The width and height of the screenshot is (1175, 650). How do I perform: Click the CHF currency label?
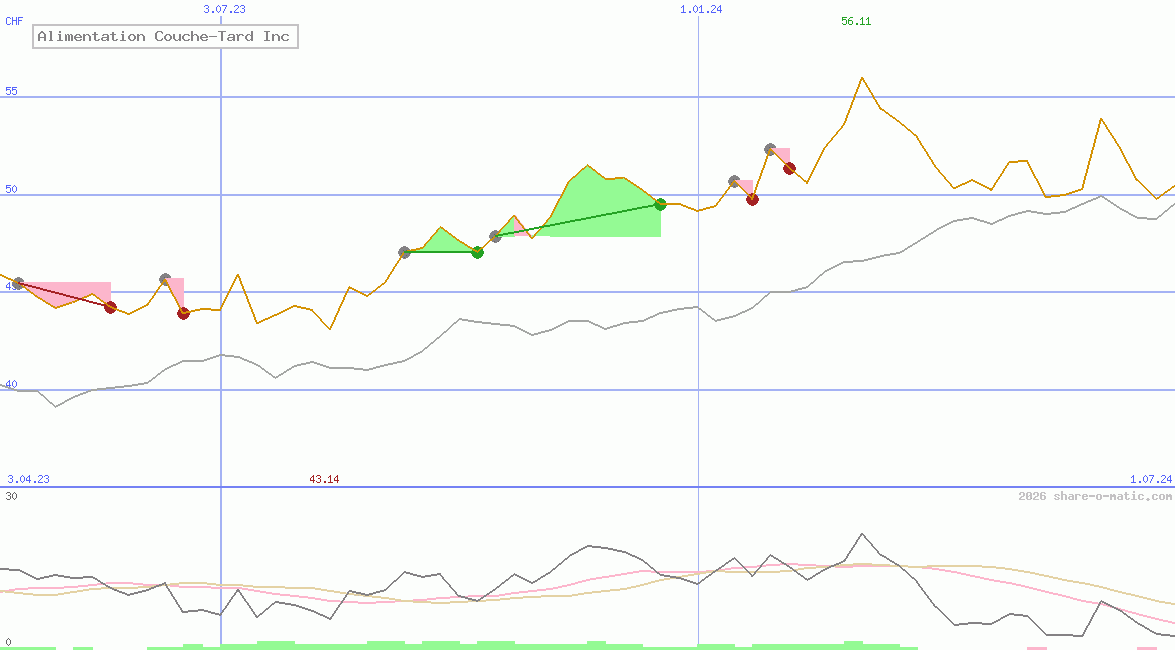pyautogui.click(x=14, y=21)
